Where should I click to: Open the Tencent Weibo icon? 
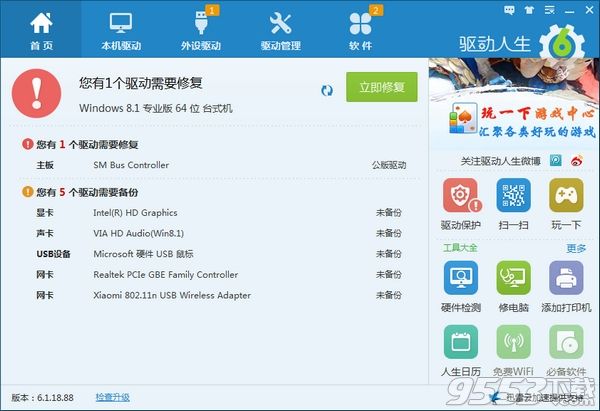coord(556,160)
